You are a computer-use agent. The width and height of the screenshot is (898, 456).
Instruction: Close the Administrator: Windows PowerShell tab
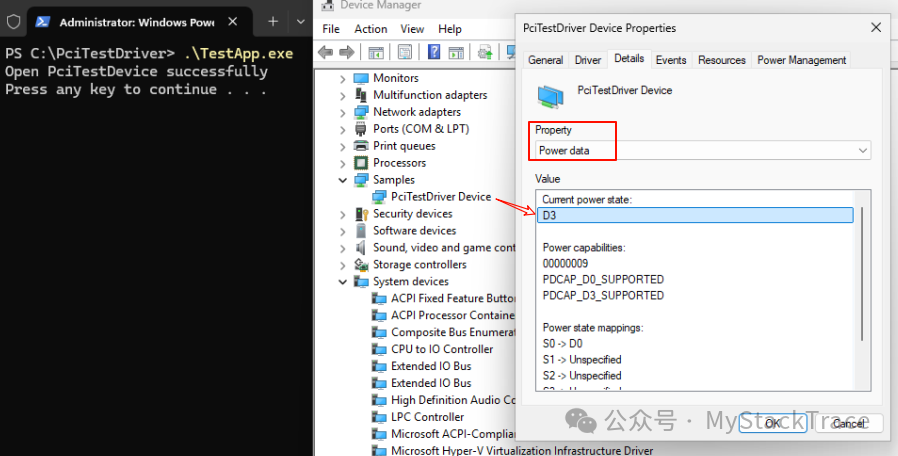click(x=233, y=22)
